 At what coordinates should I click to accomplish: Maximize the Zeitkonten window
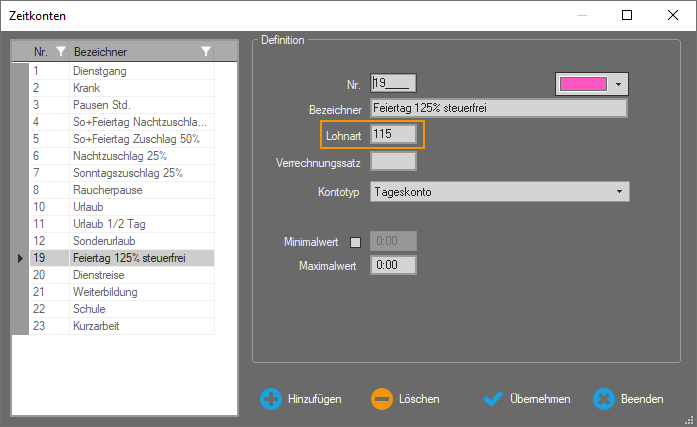627,15
